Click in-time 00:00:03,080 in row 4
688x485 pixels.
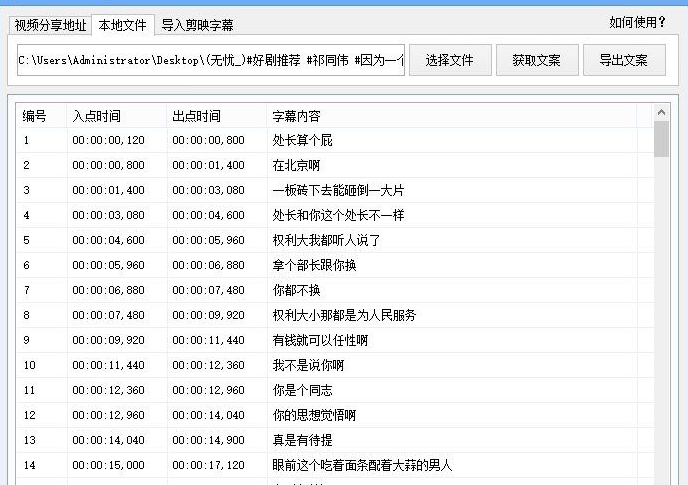tap(108, 216)
